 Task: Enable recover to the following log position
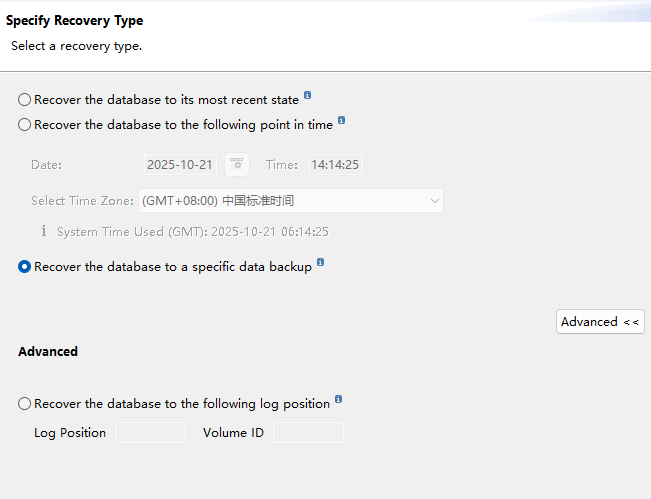coord(24,404)
